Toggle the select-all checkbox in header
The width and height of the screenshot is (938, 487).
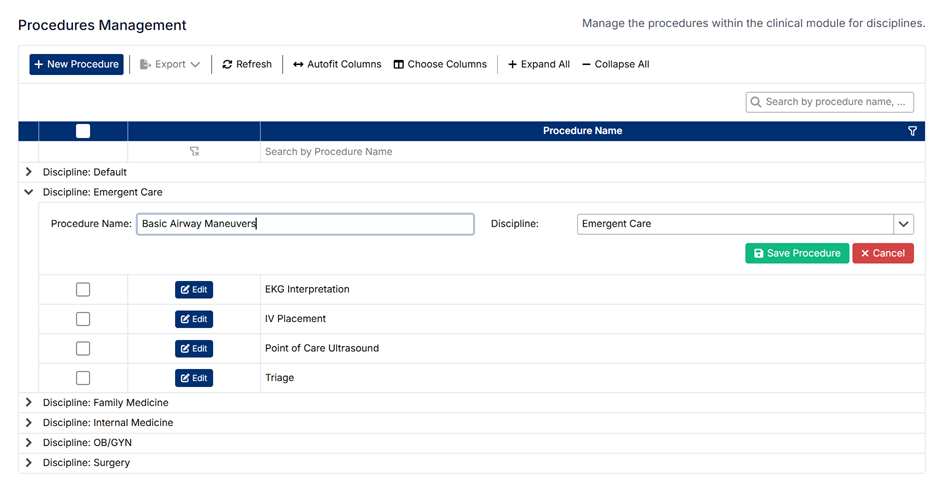[83, 131]
